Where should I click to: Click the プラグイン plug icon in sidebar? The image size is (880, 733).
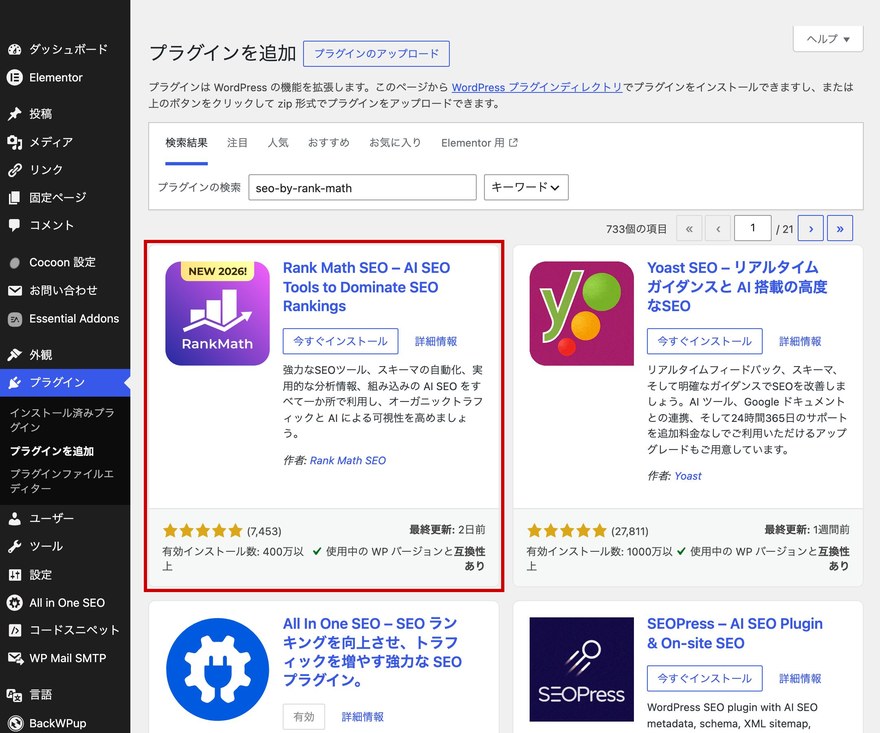pyautogui.click(x=15, y=383)
